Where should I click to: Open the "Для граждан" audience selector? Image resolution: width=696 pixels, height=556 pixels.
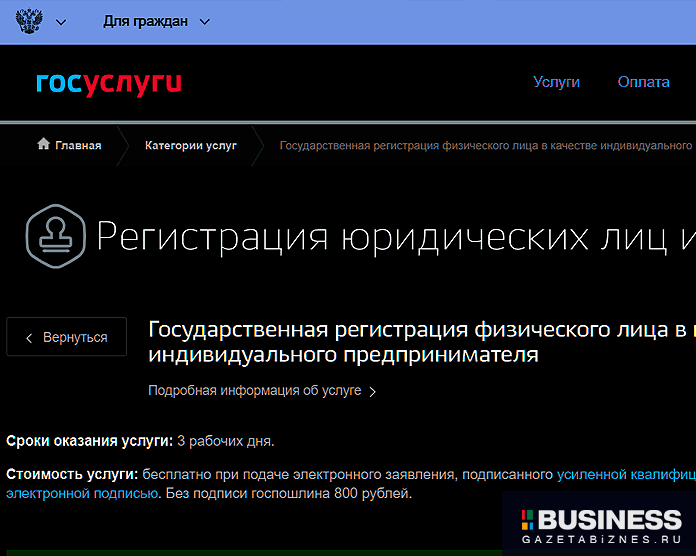tap(145, 22)
